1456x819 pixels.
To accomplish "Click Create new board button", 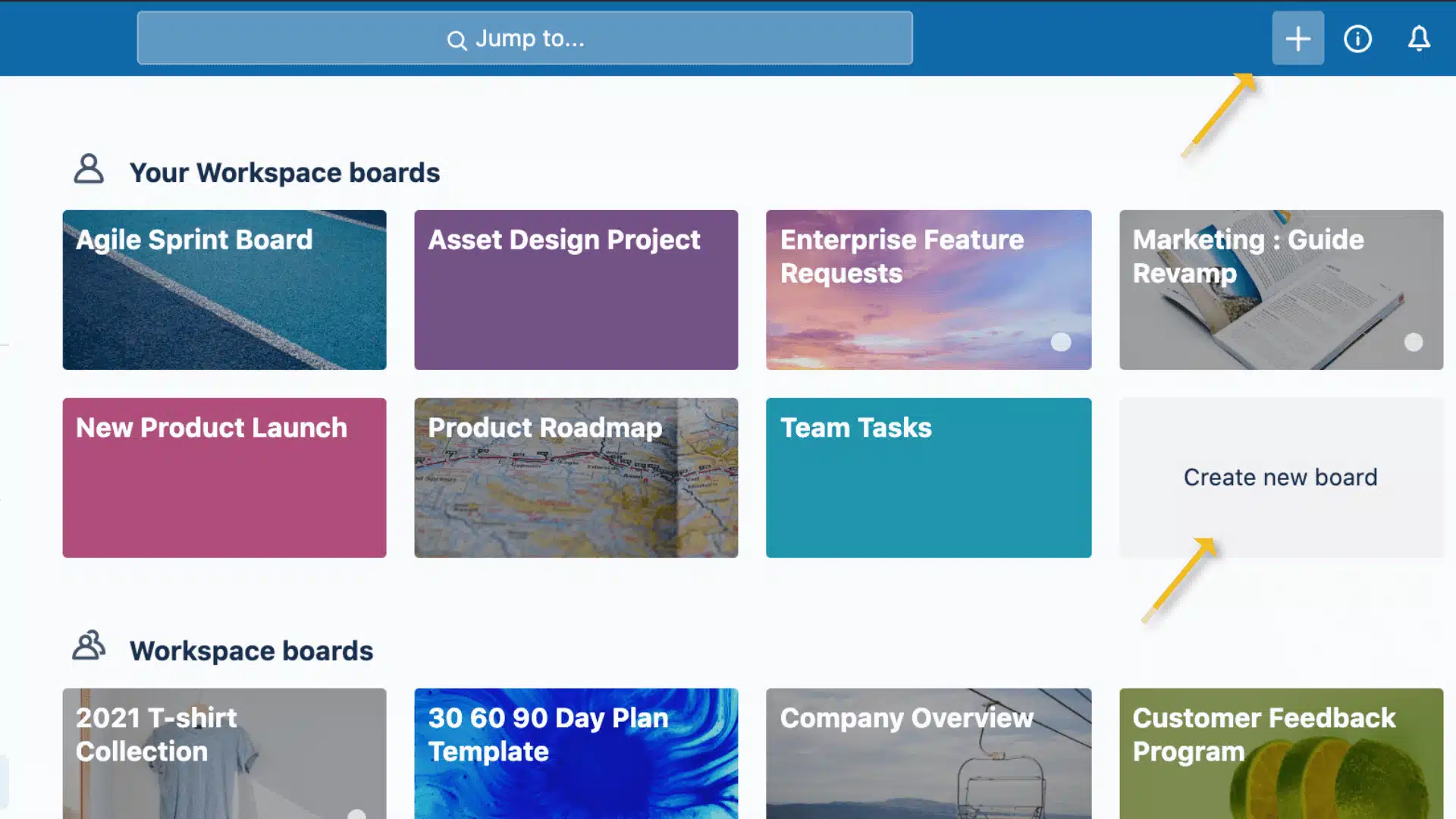I will (x=1280, y=477).
